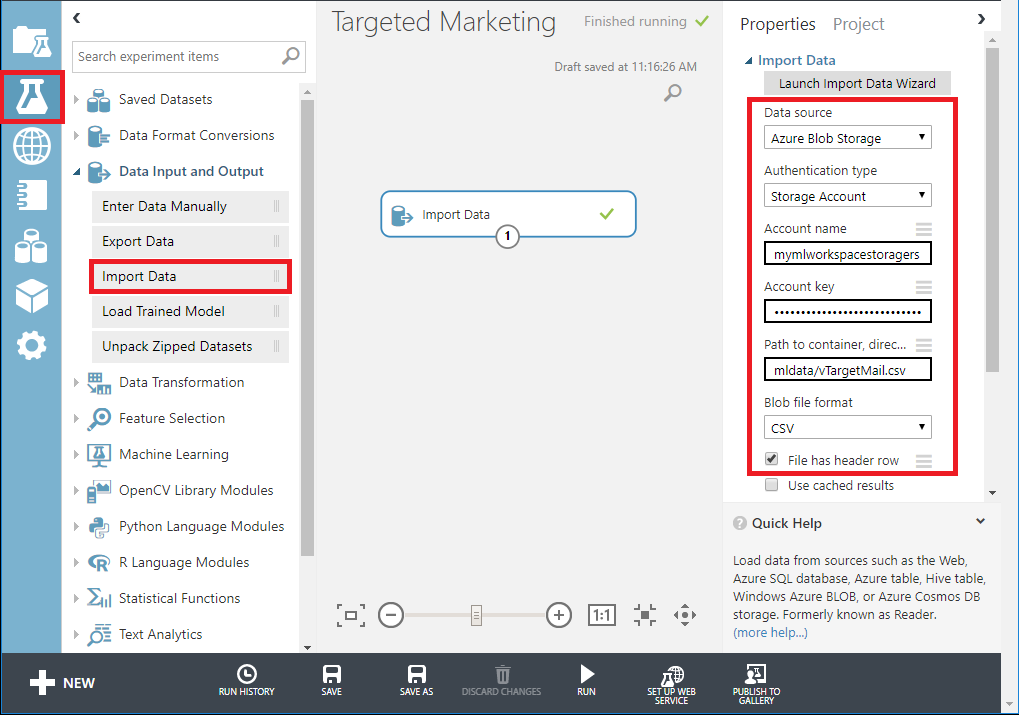Uncheck File has header row checkbox
Viewport: 1019px width, 715px height.
coord(772,460)
